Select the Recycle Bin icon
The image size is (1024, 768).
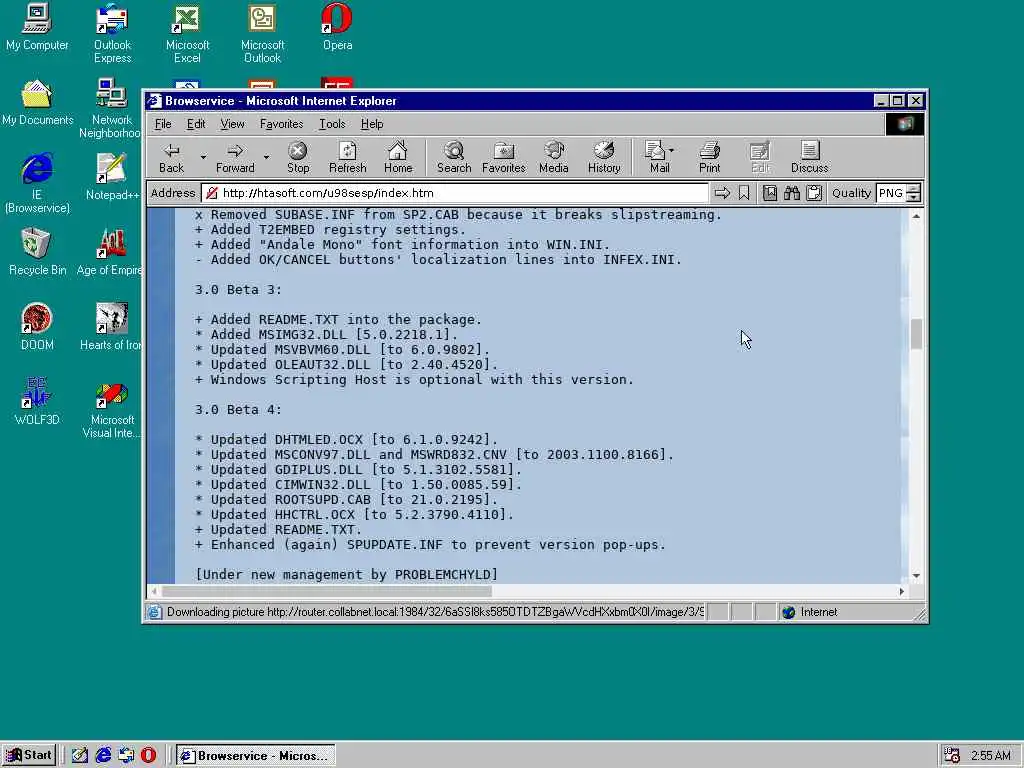pos(37,252)
